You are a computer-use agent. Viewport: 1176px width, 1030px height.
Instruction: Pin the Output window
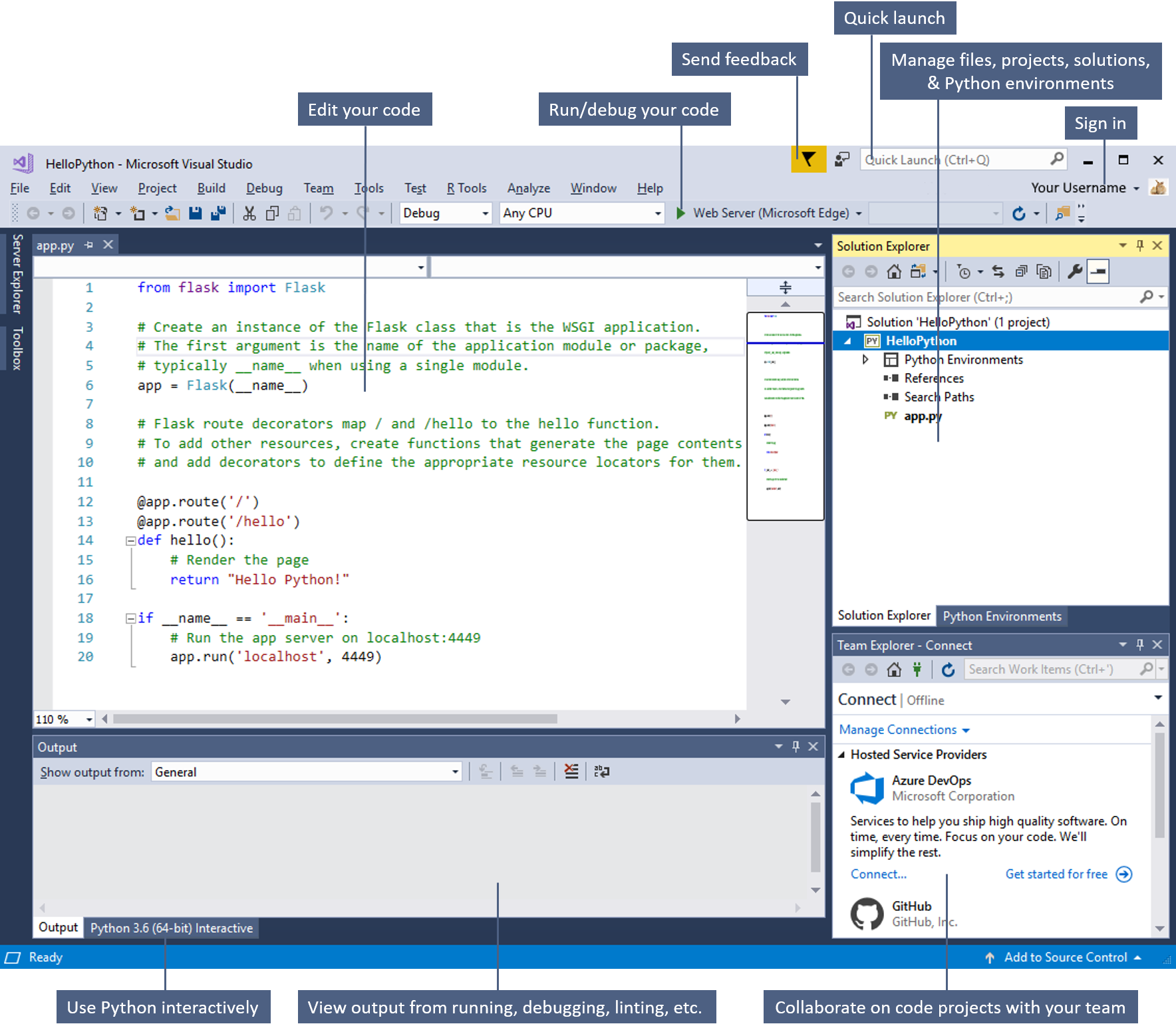pos(796,746)
